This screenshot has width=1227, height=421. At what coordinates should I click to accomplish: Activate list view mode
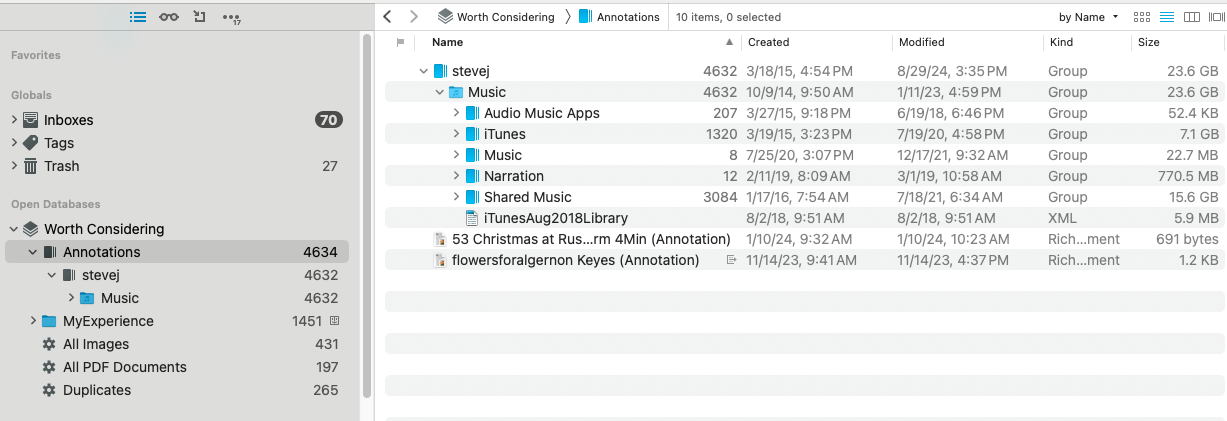[1166, 17]
